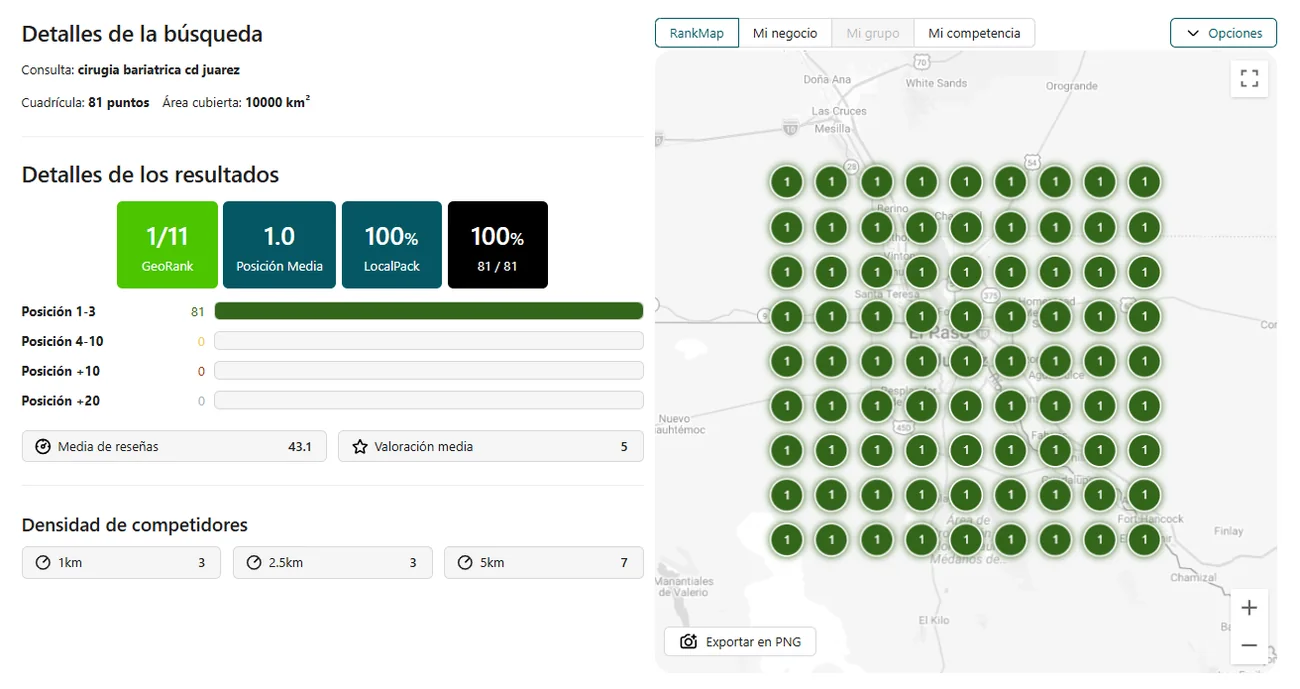Click the radius icon beside 5km
This screenshot has width=1300, height=689.
point(465,563)
